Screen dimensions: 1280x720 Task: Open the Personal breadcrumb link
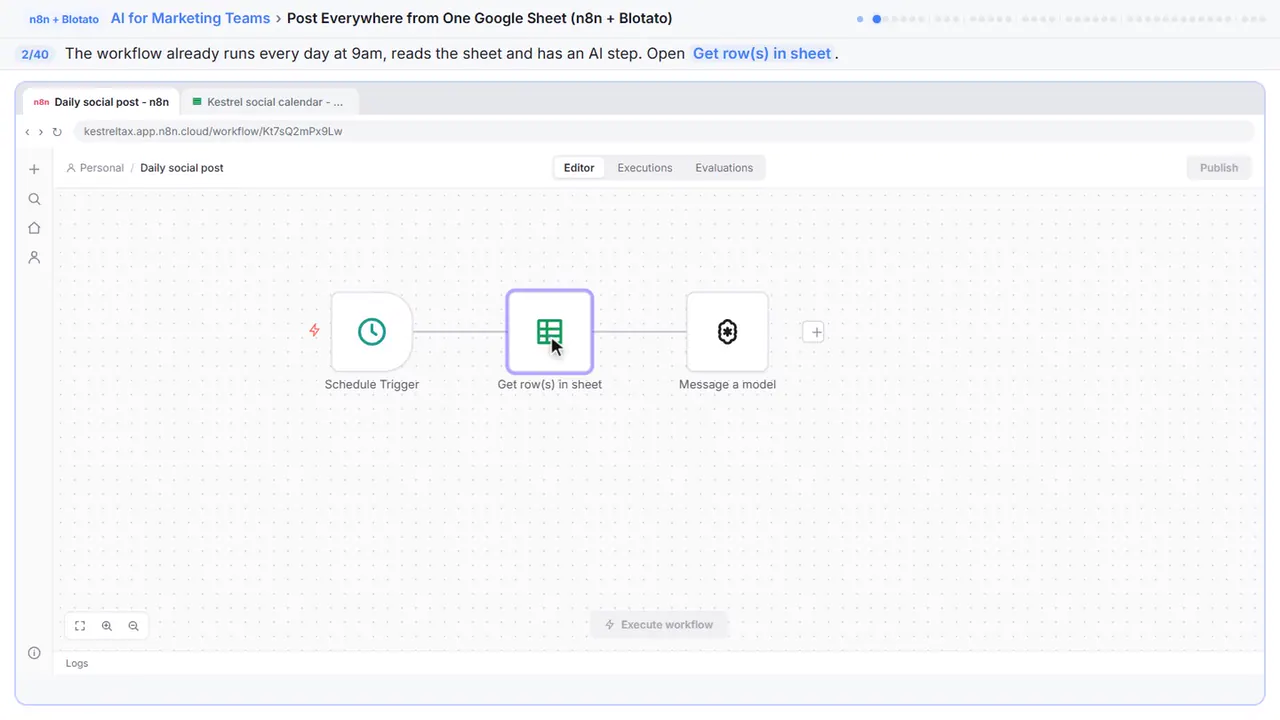[95, 168]
